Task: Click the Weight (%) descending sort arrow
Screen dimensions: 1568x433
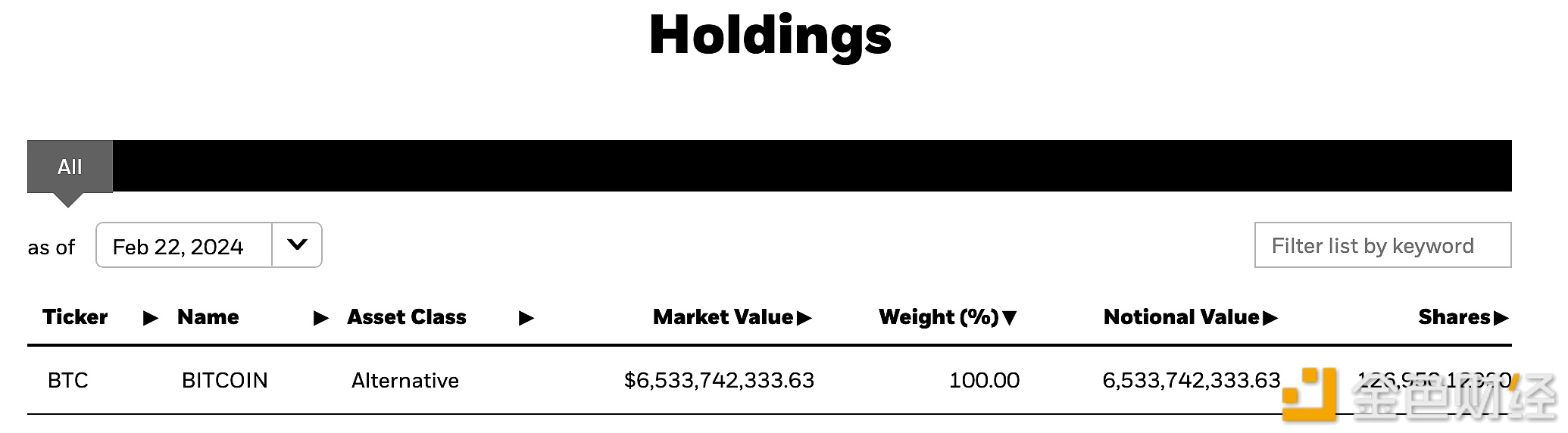Action: 1009,318
